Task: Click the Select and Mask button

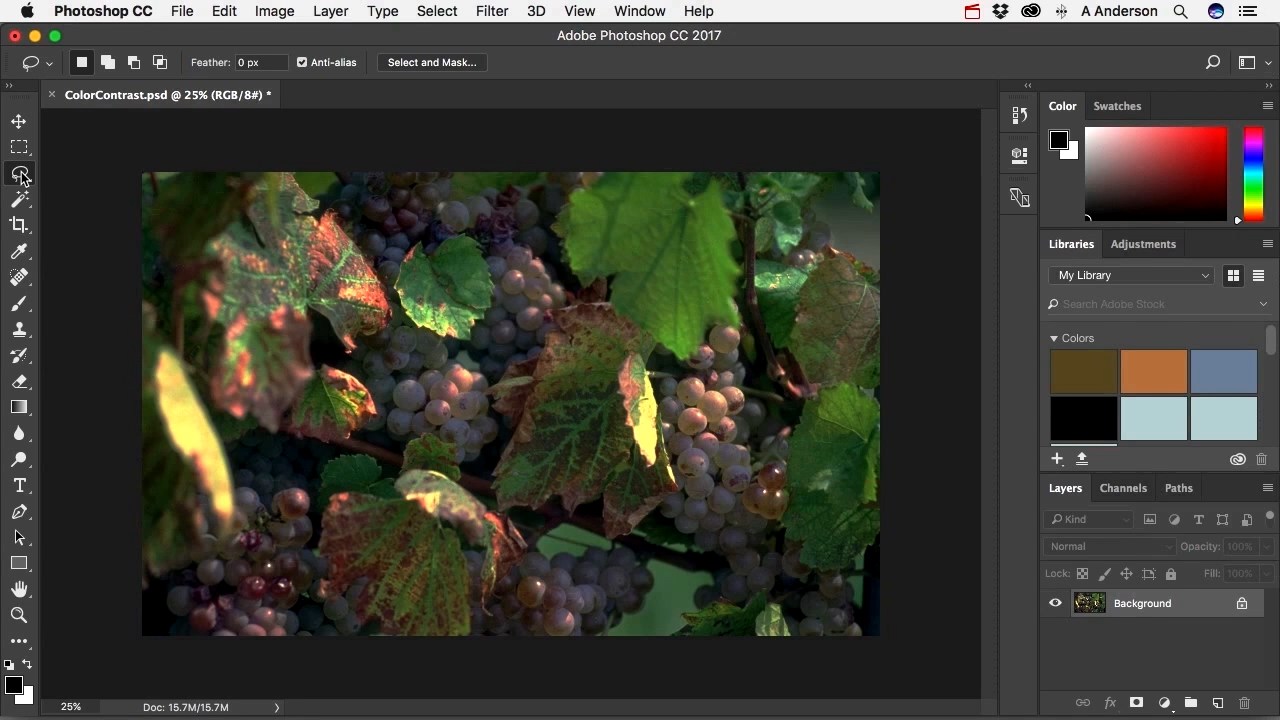Action: point(432,62)
